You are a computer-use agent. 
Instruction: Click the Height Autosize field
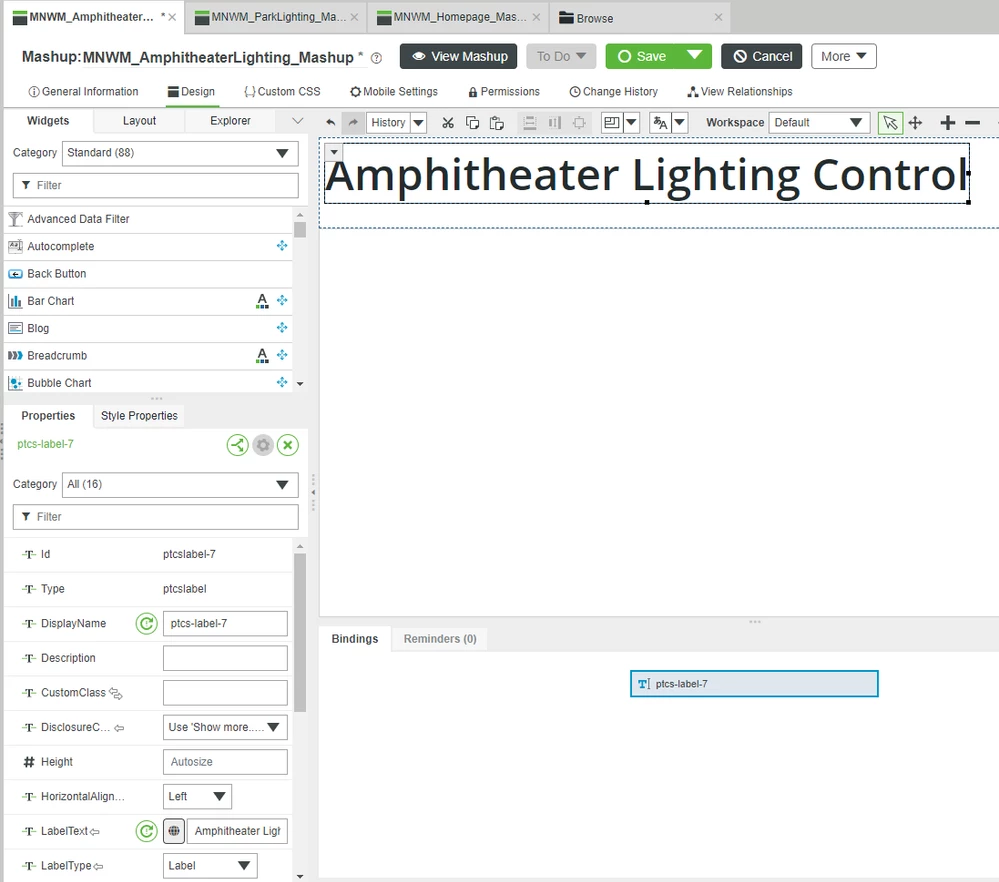[225, 762]
